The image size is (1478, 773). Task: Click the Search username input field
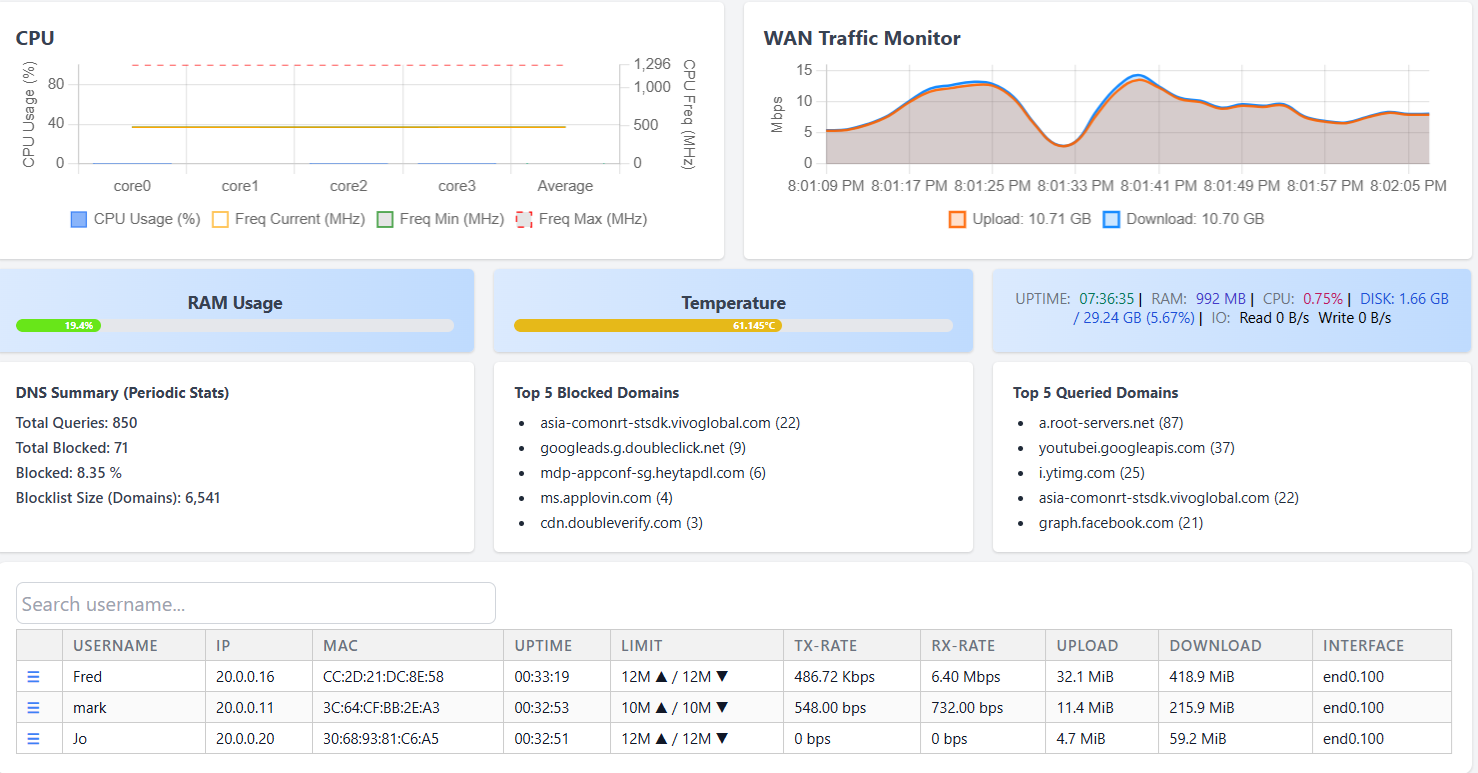pyautogui.click(x=255, y=603)
